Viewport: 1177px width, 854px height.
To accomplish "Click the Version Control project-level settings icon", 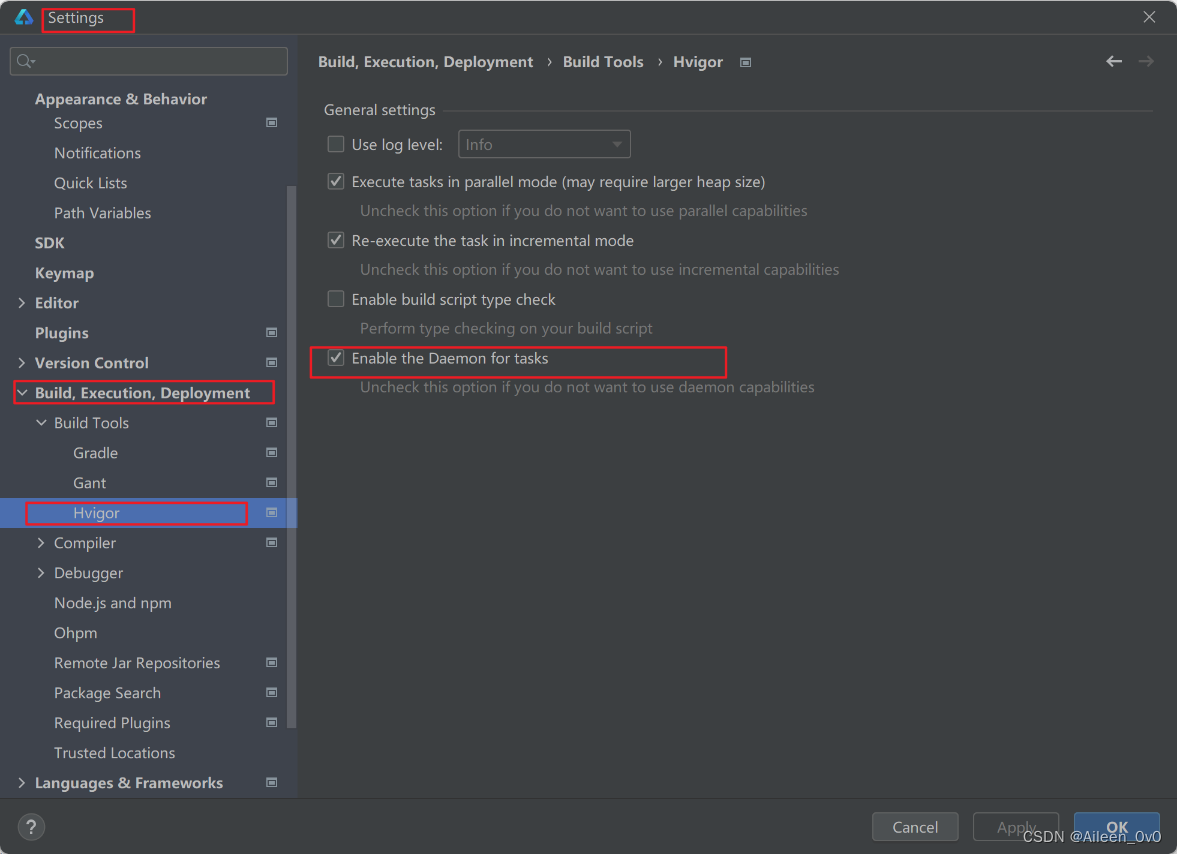I will pyautogui.click(x=272, y=362).
